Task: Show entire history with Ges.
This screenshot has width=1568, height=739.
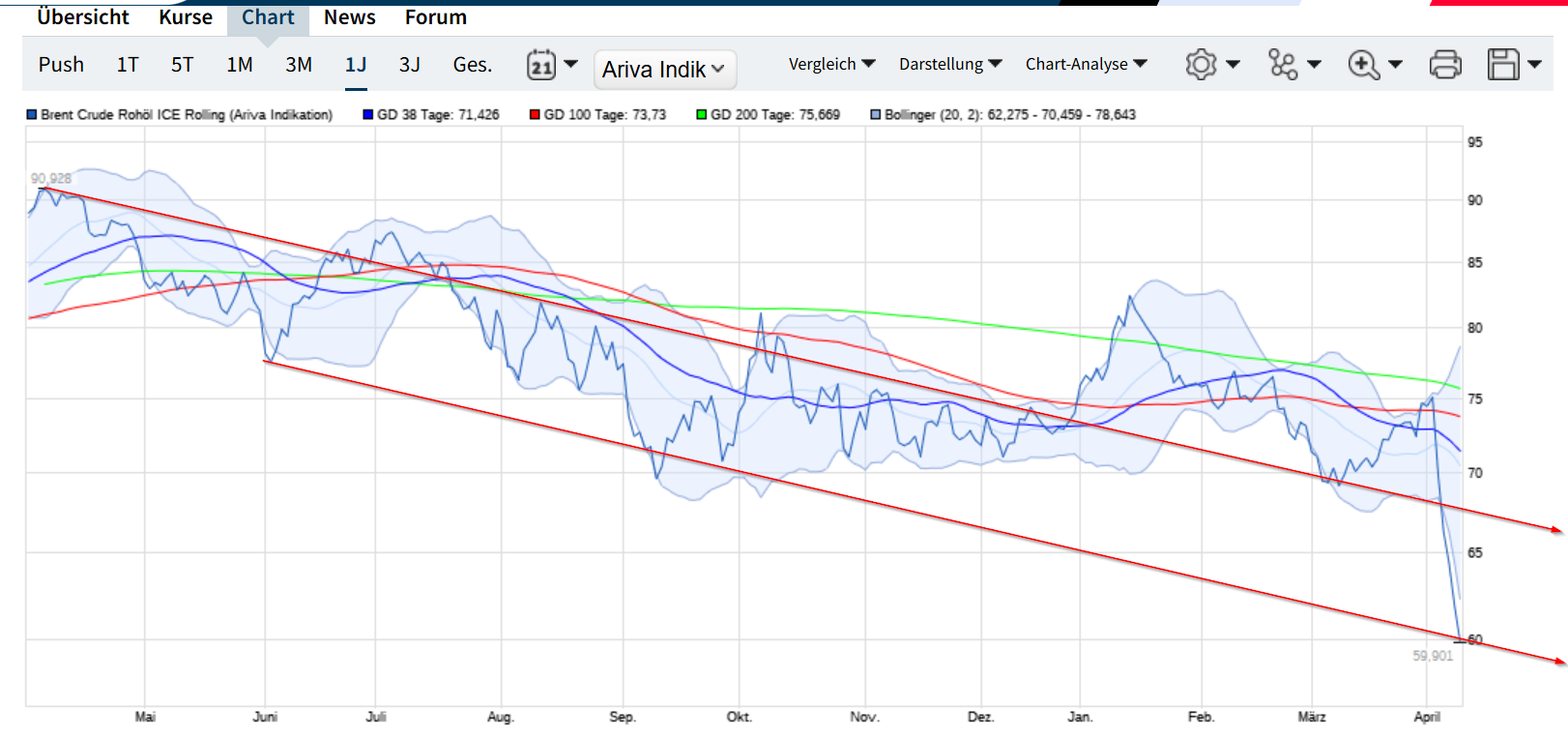Action: pyautogui.click(x=473, y=65)
